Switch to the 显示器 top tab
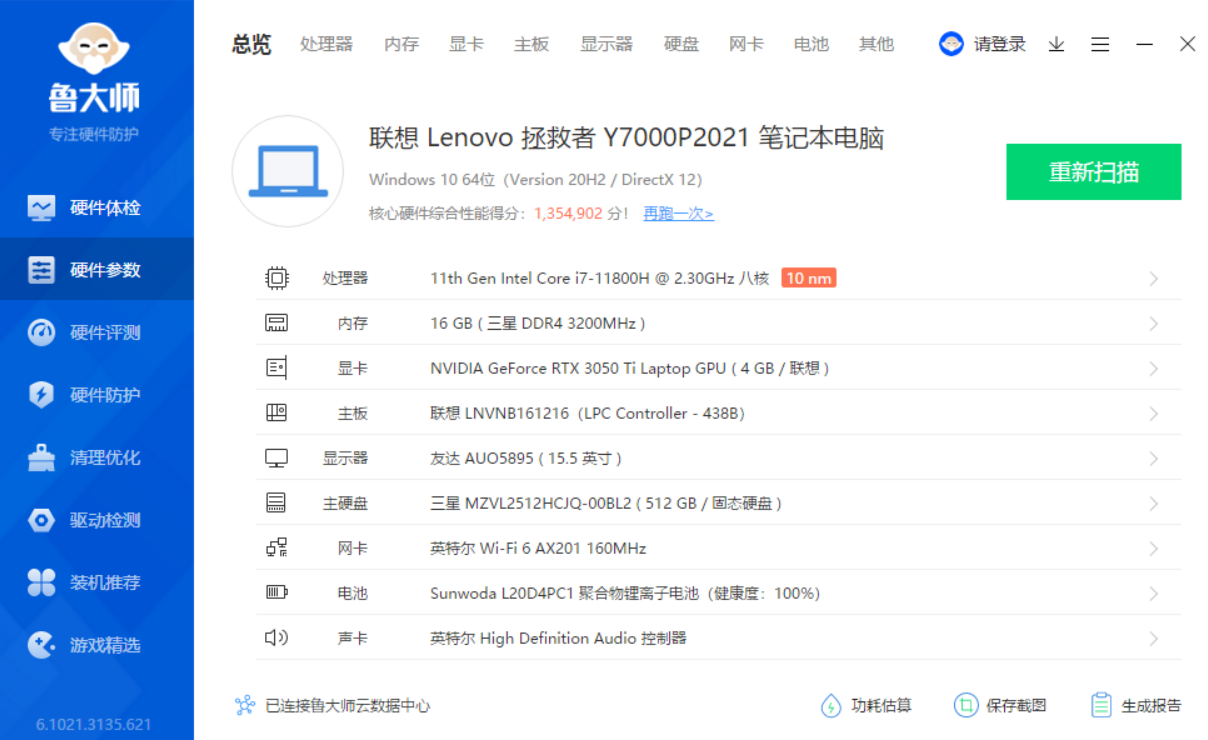Screen dimensions: 1208x740 pos(606,44)
